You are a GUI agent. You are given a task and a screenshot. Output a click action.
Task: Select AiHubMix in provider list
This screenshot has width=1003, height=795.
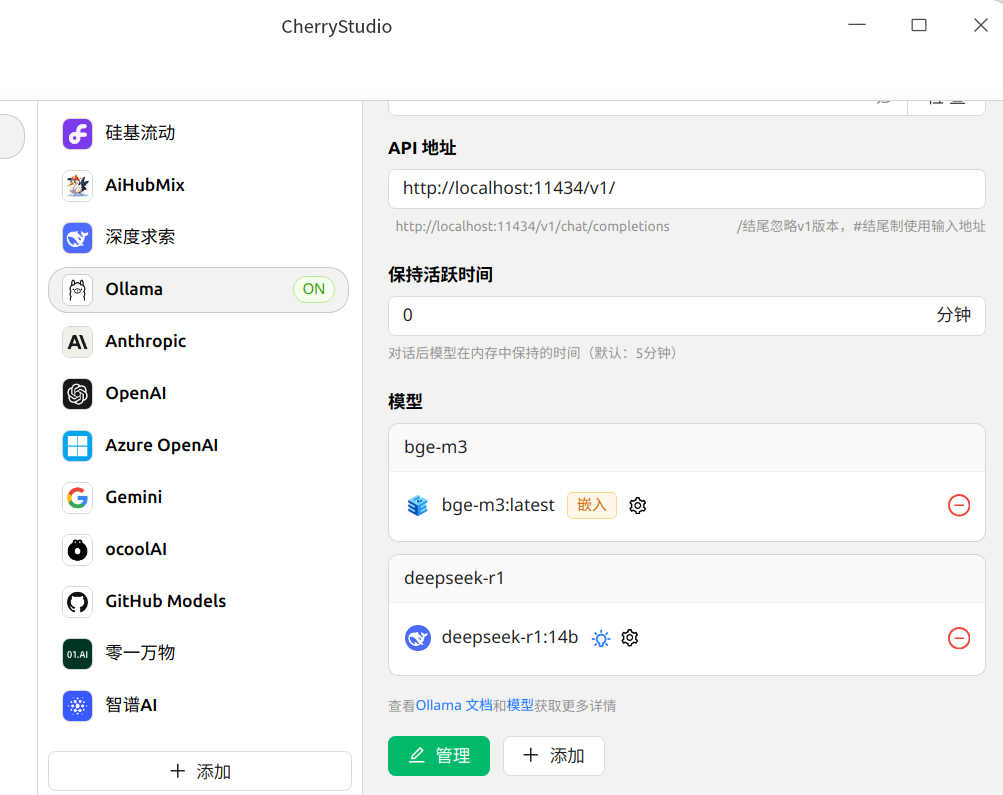(198, 185)
